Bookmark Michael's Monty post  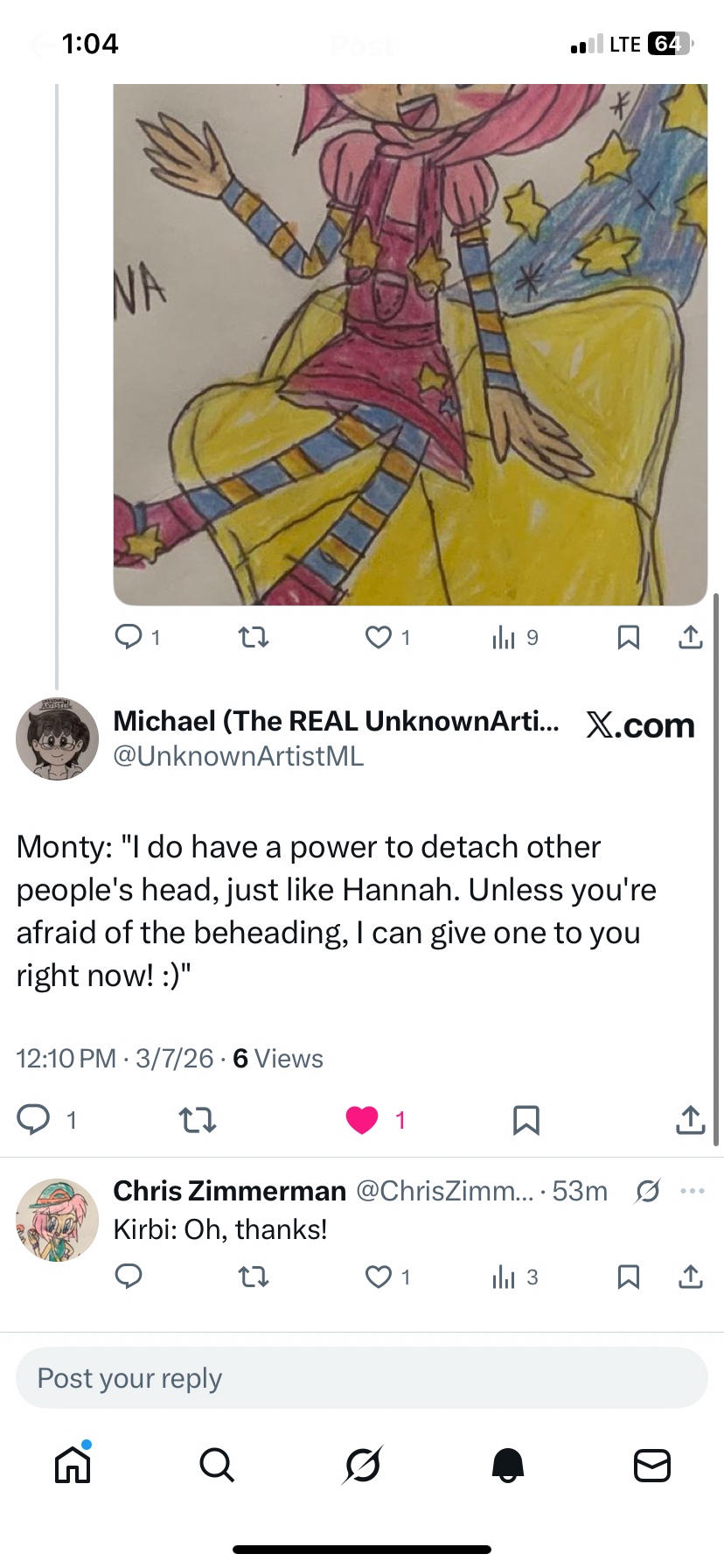click(x=526, y=1120)
